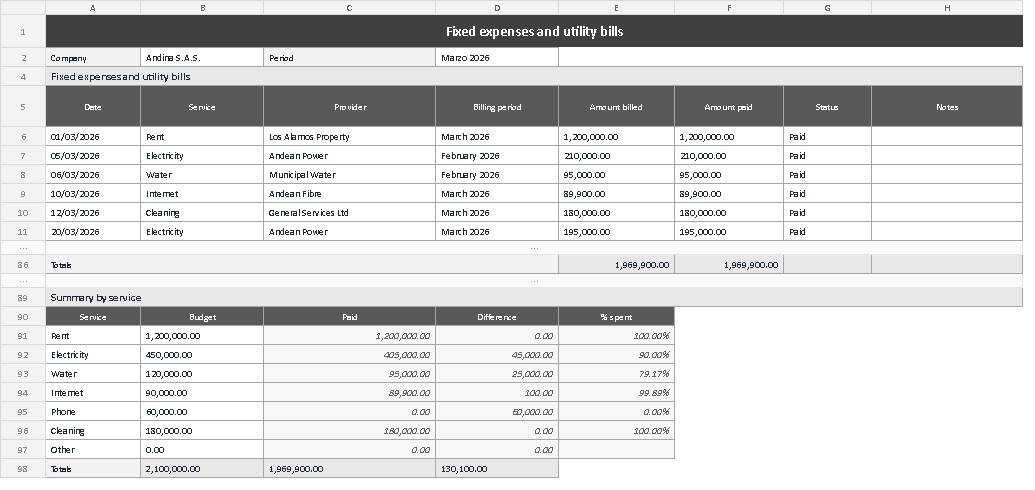The image size is (1035, 490).
Task: Select difference value 45,000.00
Action: click(x=497, y=355)
